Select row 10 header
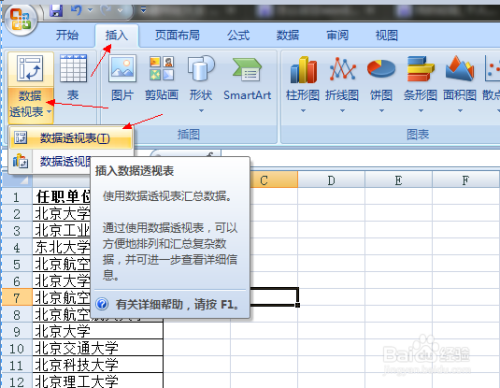Image resolution: width=500 pixels, height=388 pixels. click(x=17, y=348)
